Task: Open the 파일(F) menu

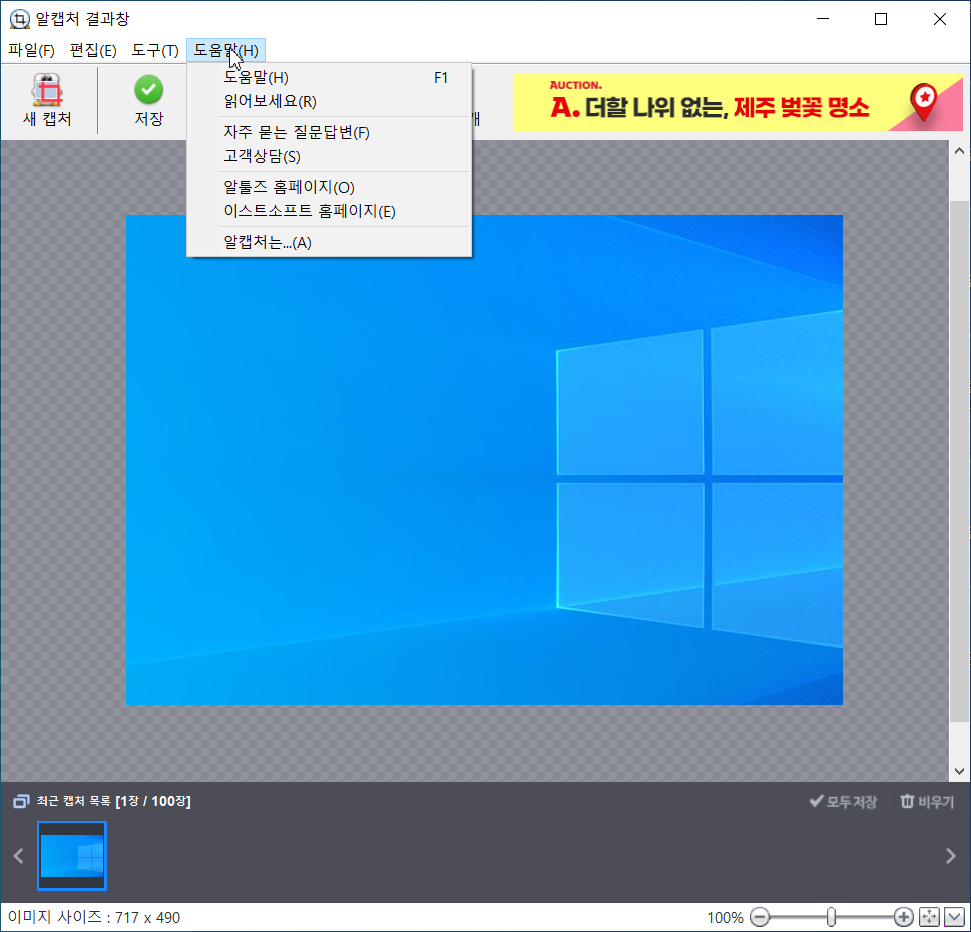Action: (32, 50)
